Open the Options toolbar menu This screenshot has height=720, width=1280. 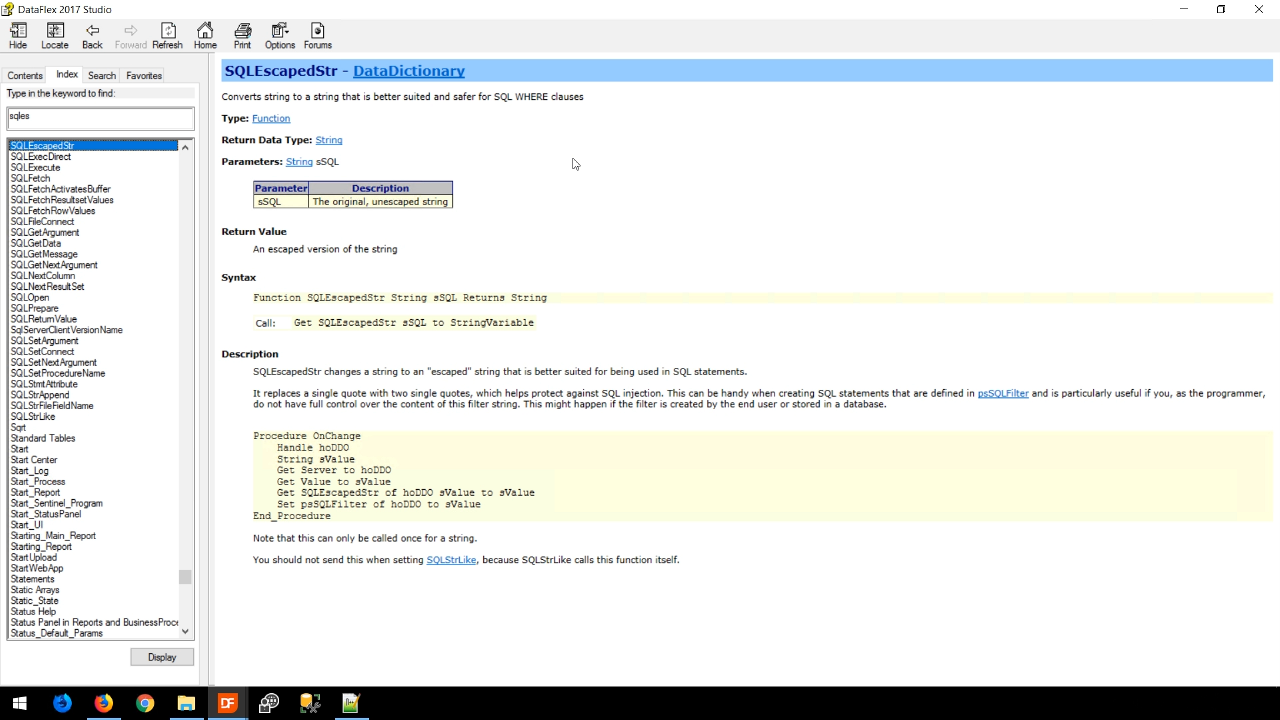point(280,36)
